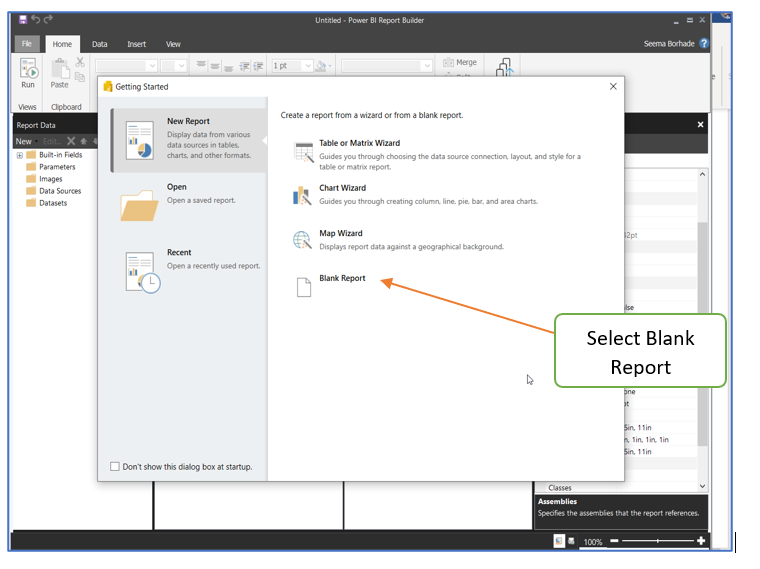The image size is (760, 569).
Task: Choose the Blank Report page icon
Action: [x=303, y=287]
